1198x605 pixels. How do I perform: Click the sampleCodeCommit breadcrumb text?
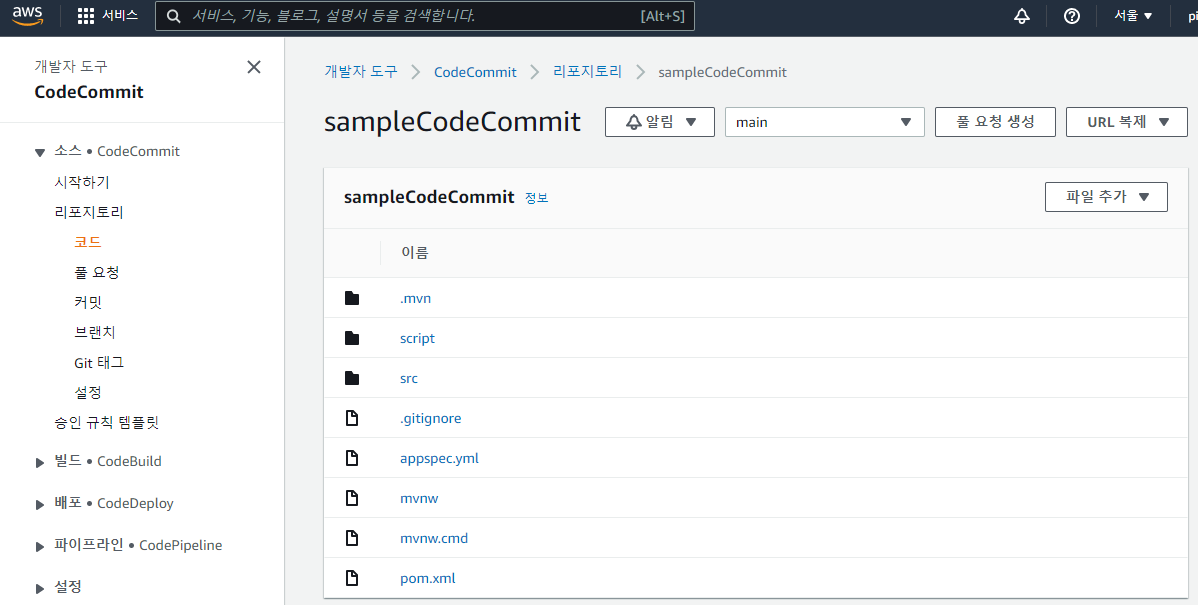click(x=722, y=72)
